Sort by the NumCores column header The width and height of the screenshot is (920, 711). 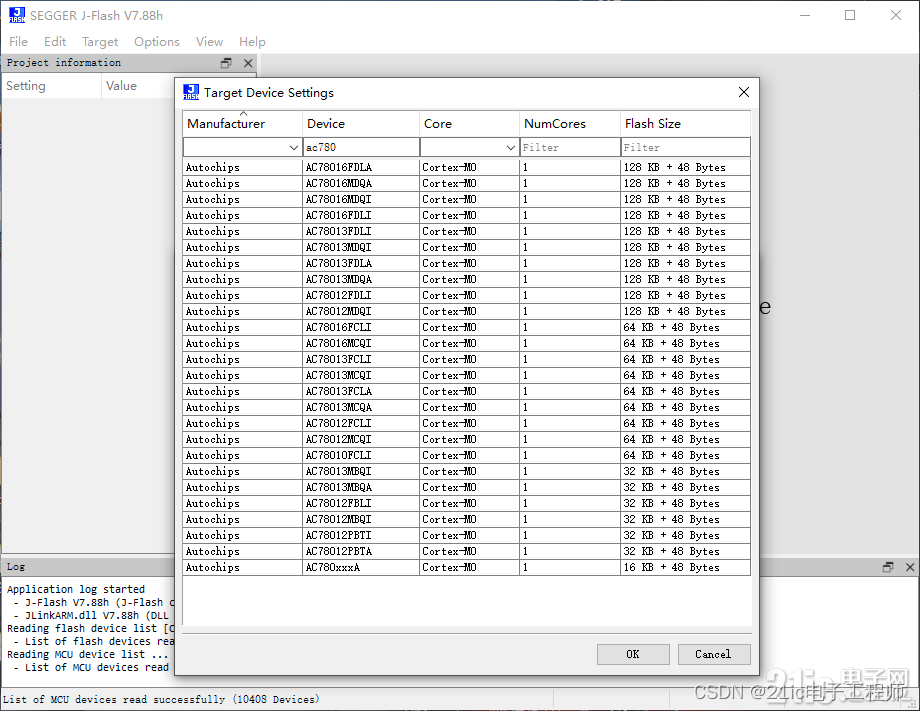(570, 124)
